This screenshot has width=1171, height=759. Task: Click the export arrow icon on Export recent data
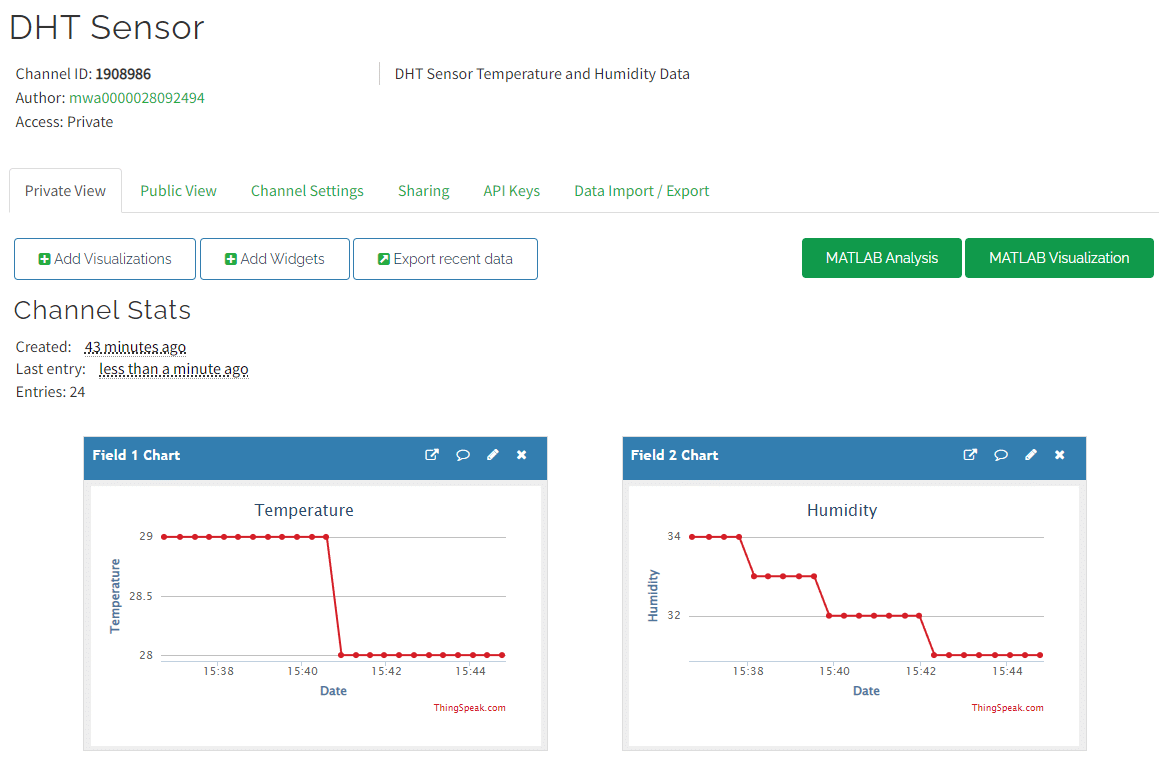point(382,258)
